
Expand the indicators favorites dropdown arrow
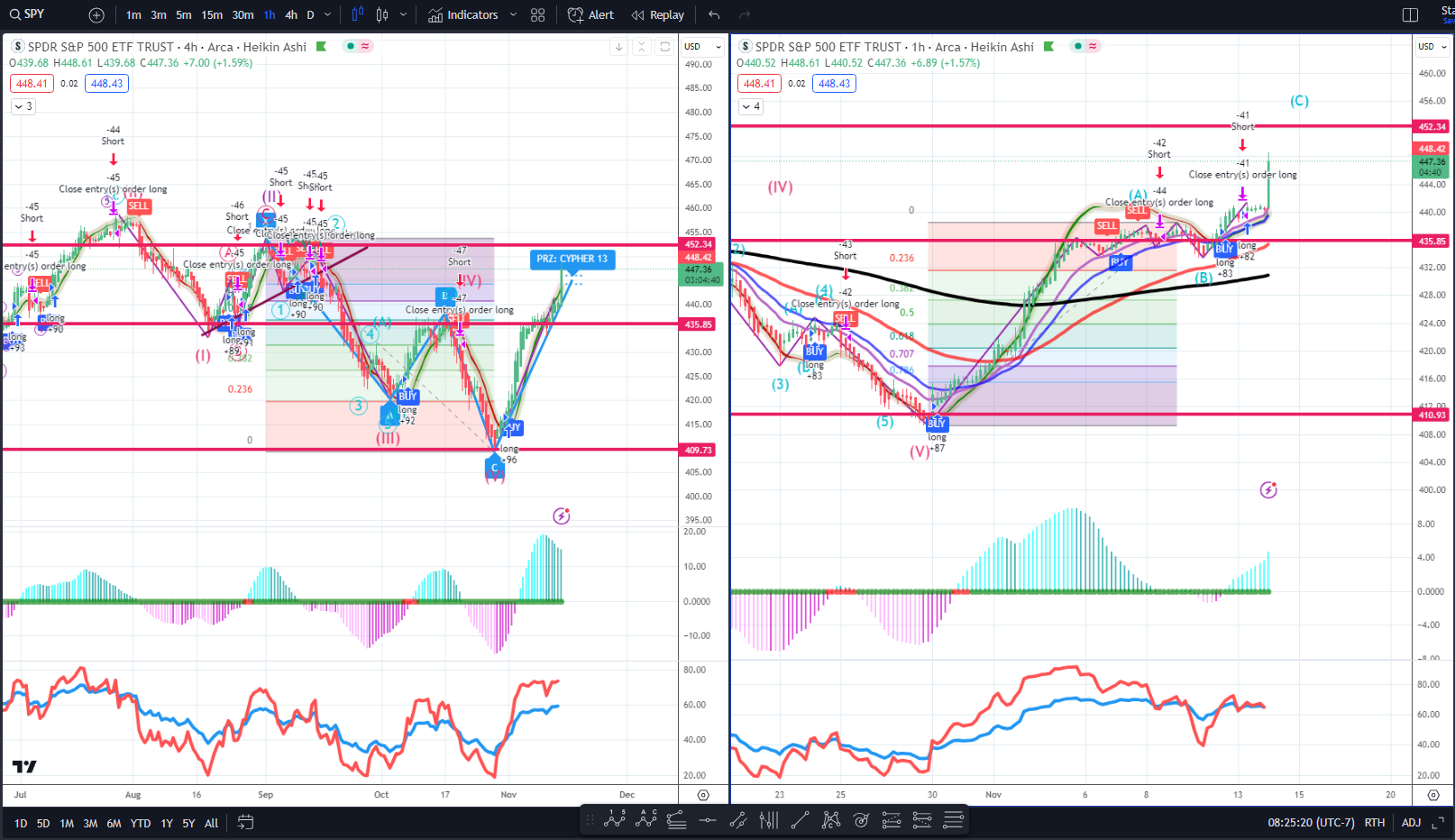click(513, 15)
